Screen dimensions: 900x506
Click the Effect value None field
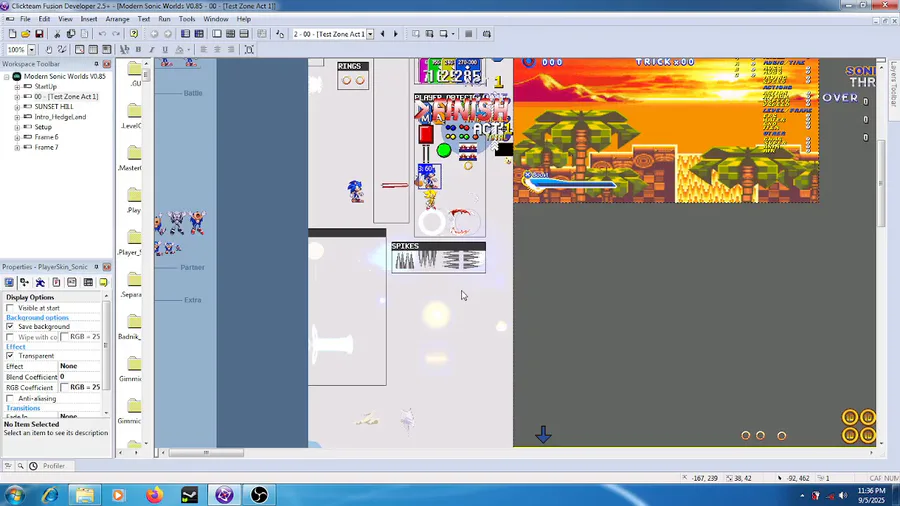pos(80,366)
